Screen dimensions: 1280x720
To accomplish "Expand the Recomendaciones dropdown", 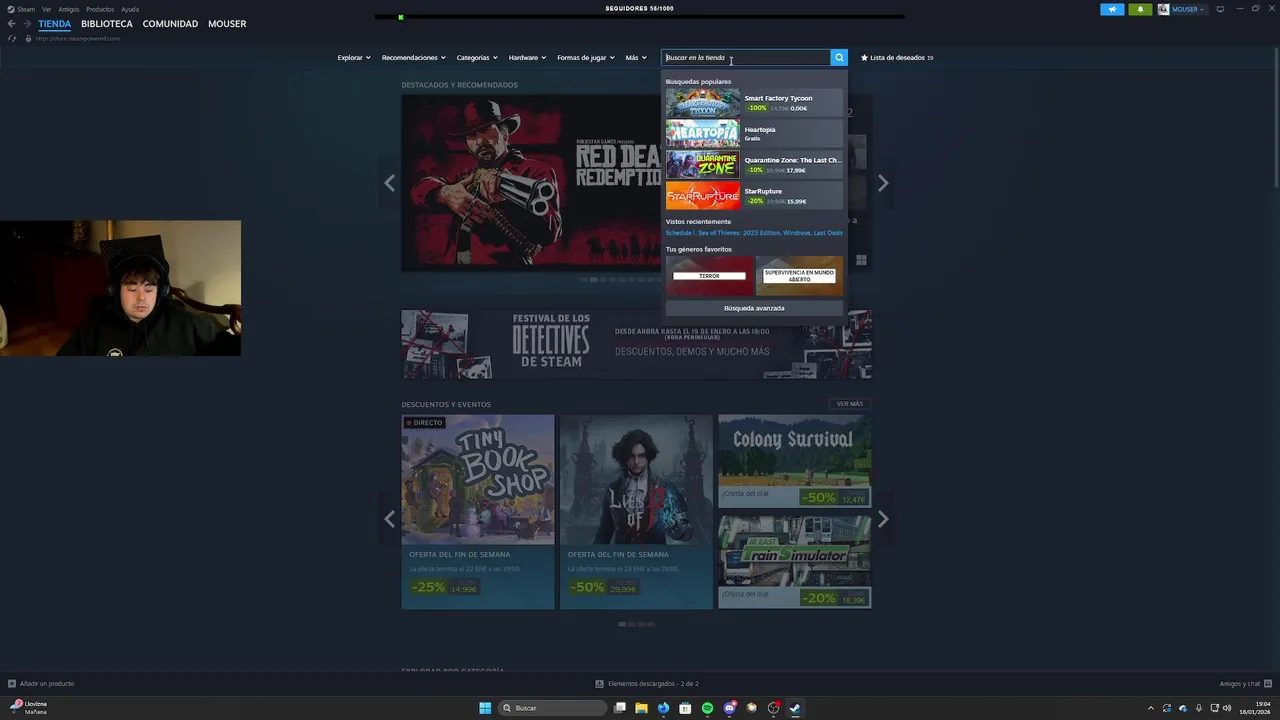I will click(x=414, y=58).
